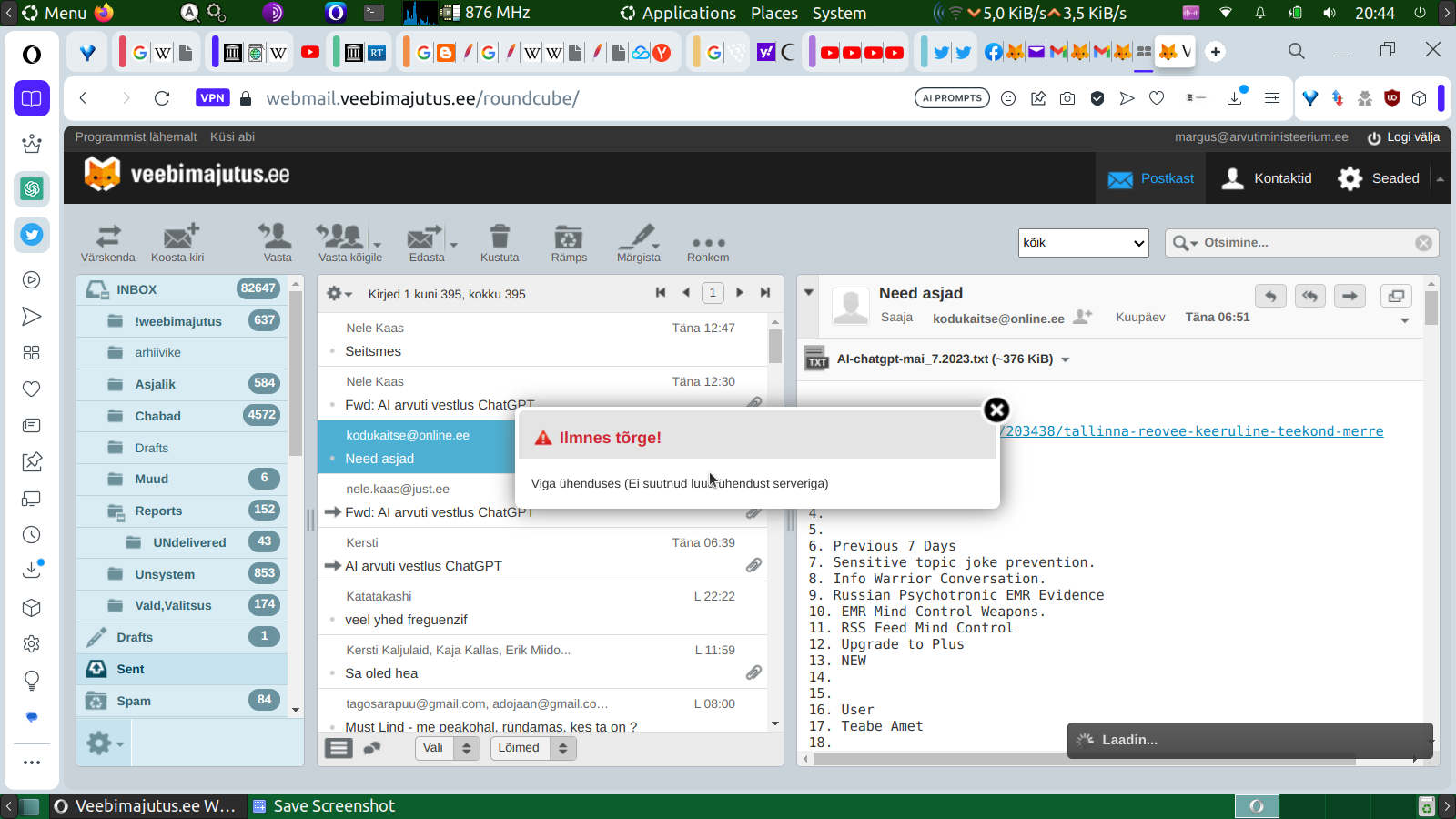This screenshot has width=1456, height=819.
Task: Click the message list vertical scrollbar
Action: tap(775, 347)
